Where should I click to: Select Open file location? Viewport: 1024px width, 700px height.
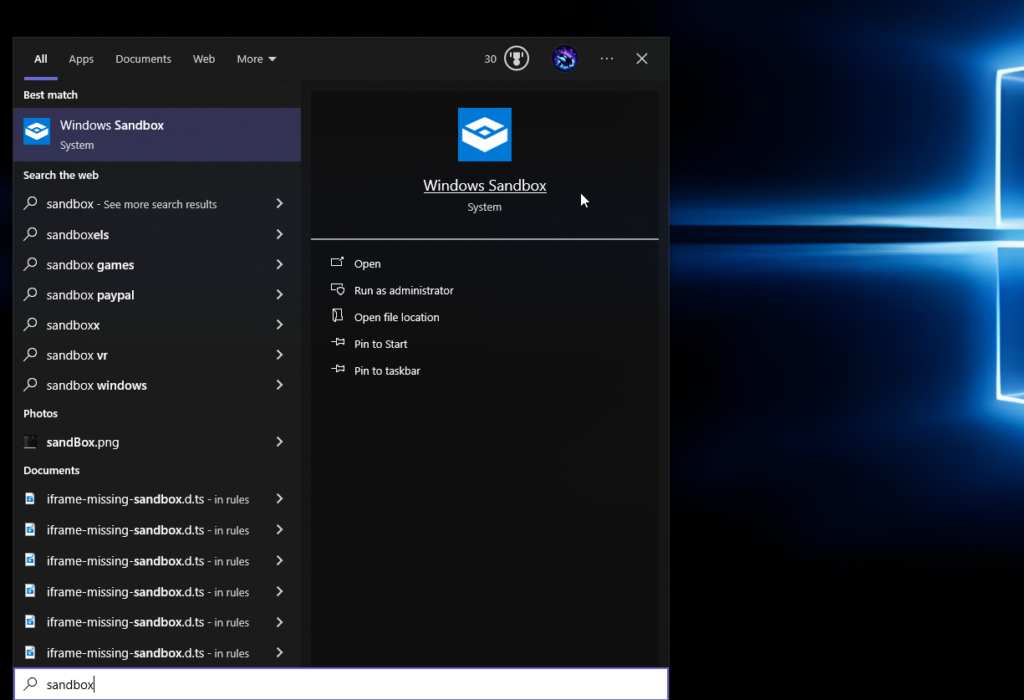[396, 317]
